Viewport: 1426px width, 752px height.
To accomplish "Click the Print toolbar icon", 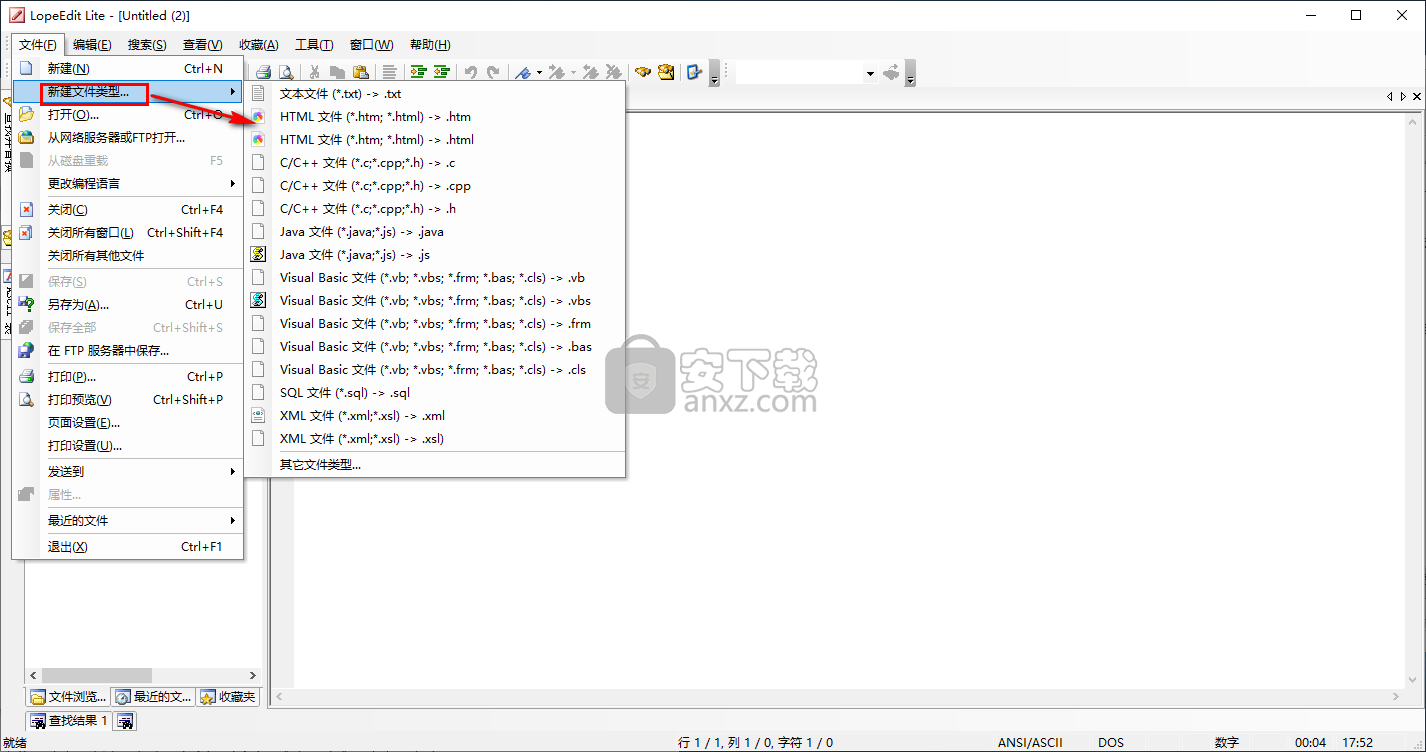I will (264, 72).
